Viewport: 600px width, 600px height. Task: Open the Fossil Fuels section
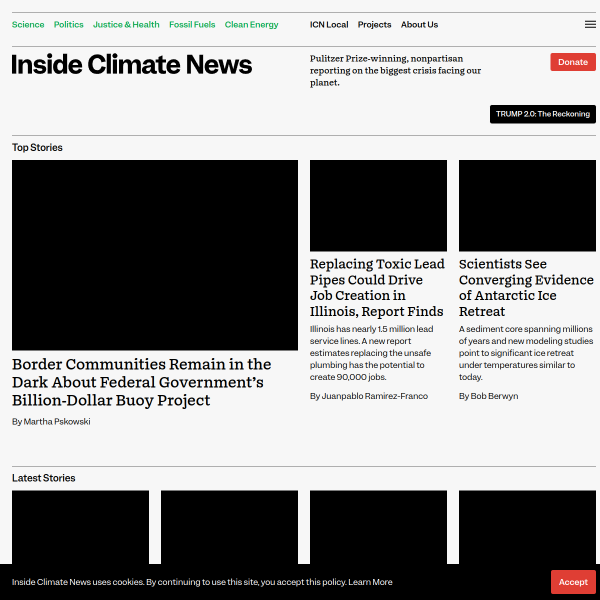pos(192,24)
